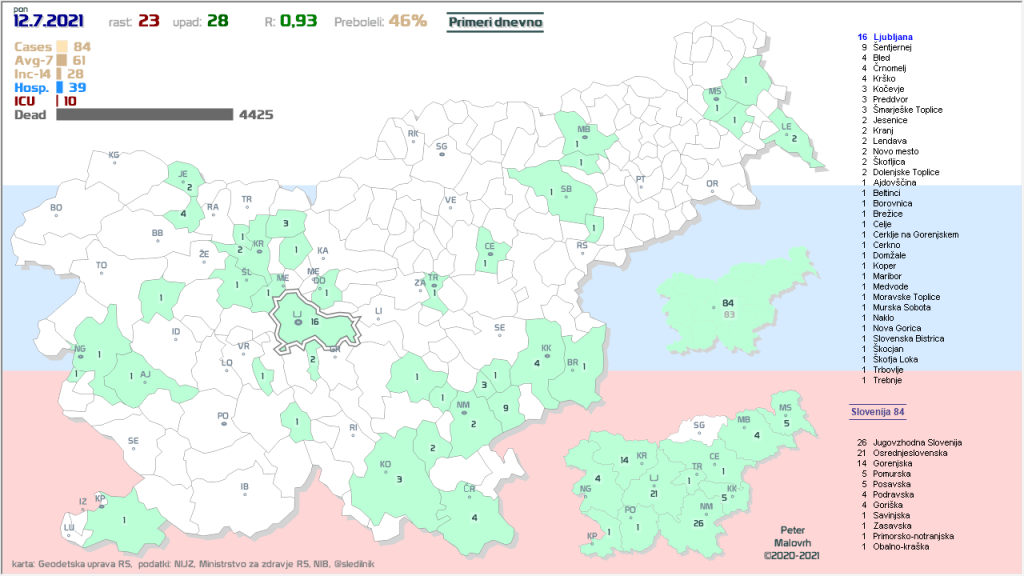Open the Primeri dnevno view
This screenshot has width=1024, height=576.
pos(494,21)
